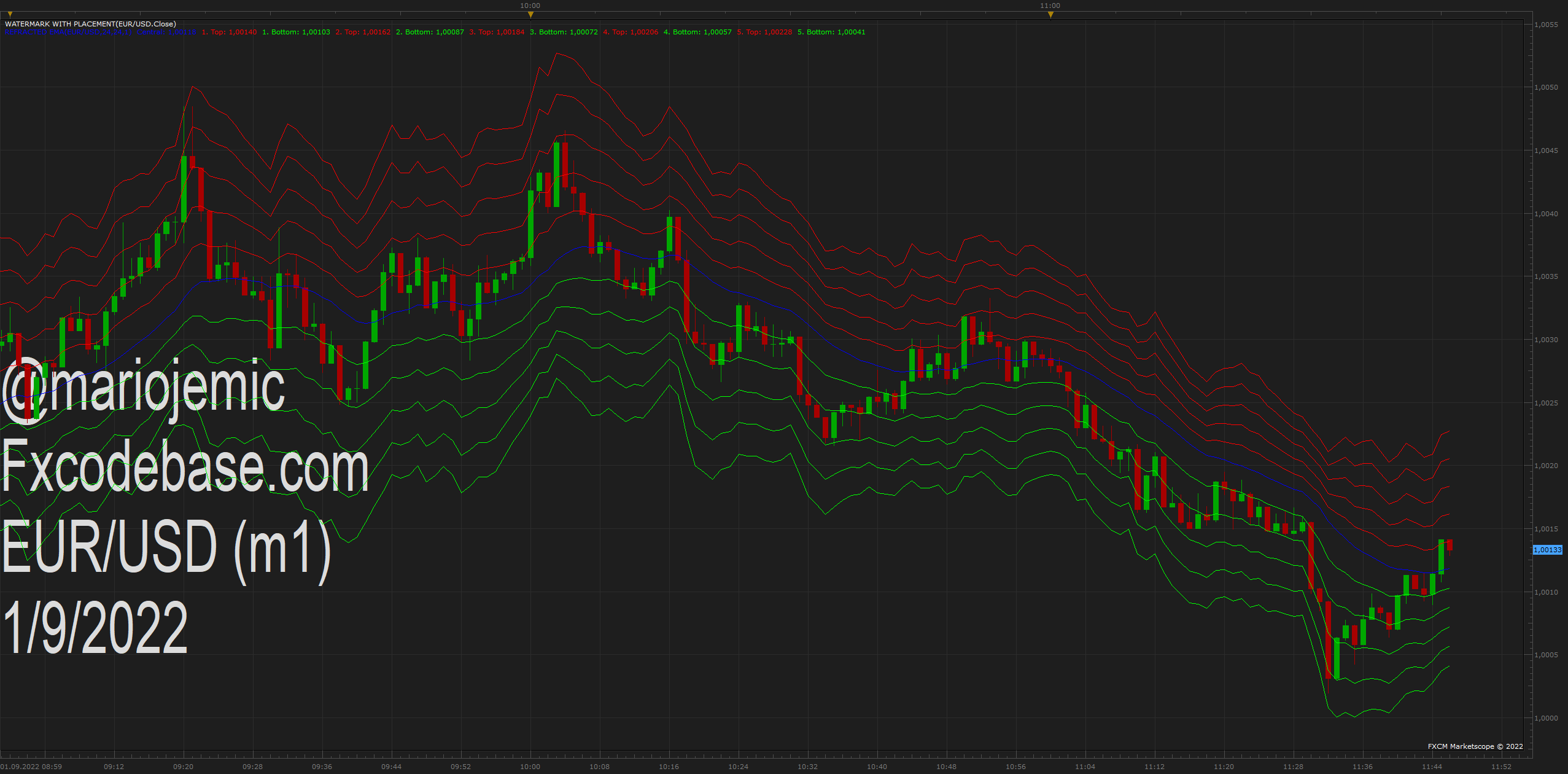Click the 1,0005 price axis label
Screen dimensions: 1568x774
coord(1546,655)
